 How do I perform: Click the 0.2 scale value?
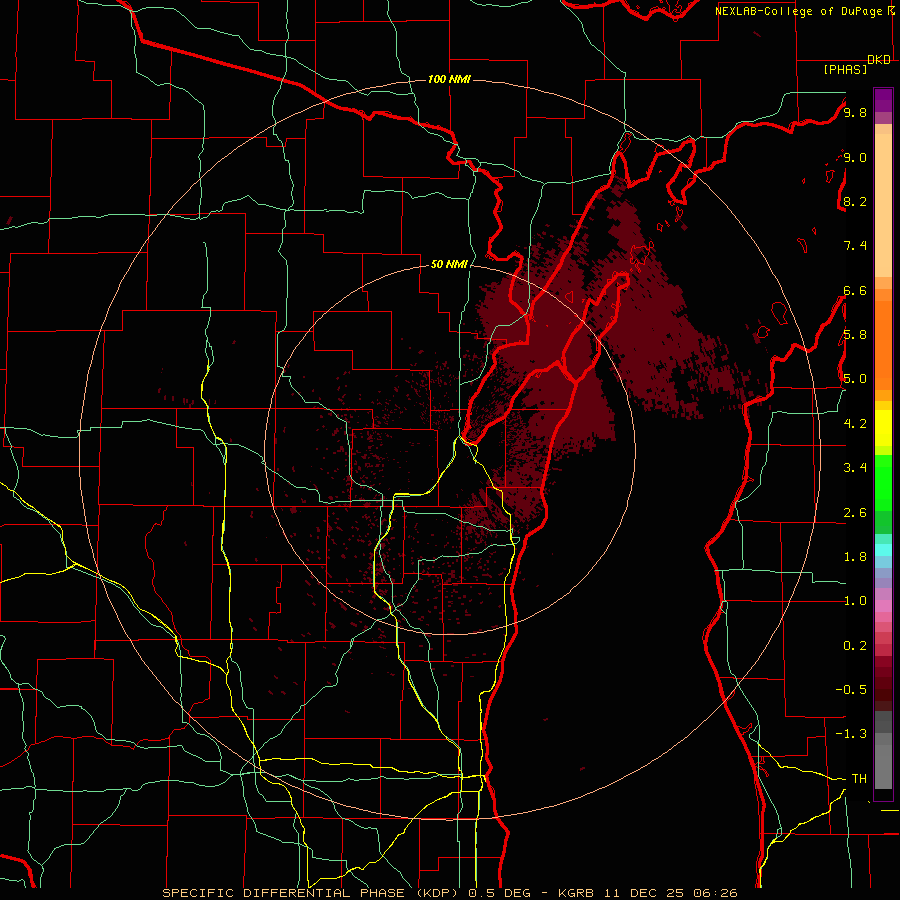855,646
